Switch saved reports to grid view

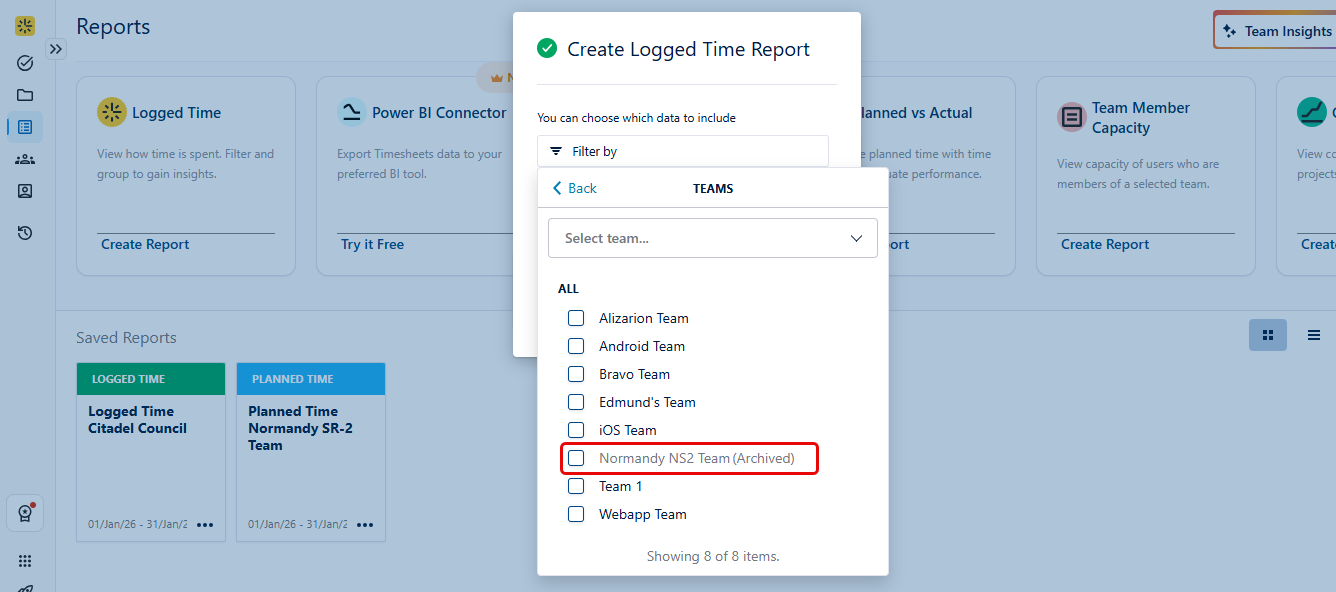tap(1268, 335)
